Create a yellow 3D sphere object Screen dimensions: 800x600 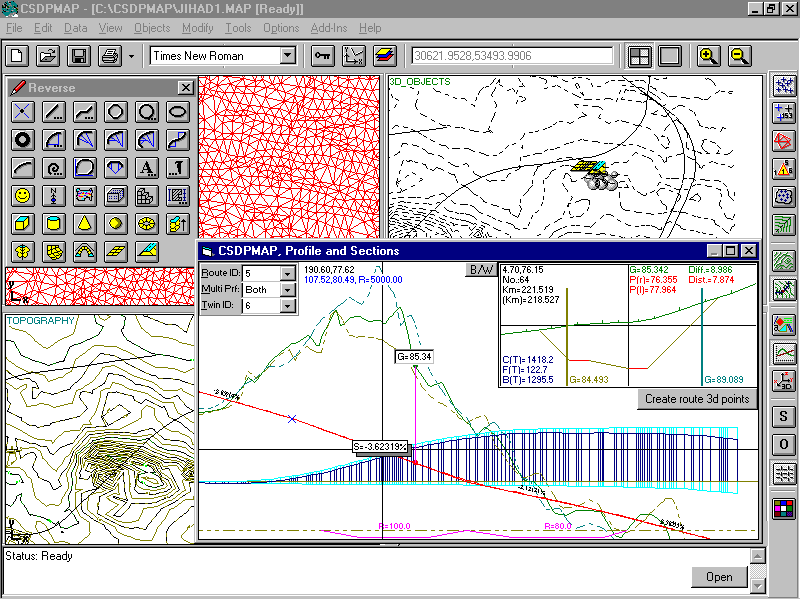pyautogui.click(x=116, y=223)
